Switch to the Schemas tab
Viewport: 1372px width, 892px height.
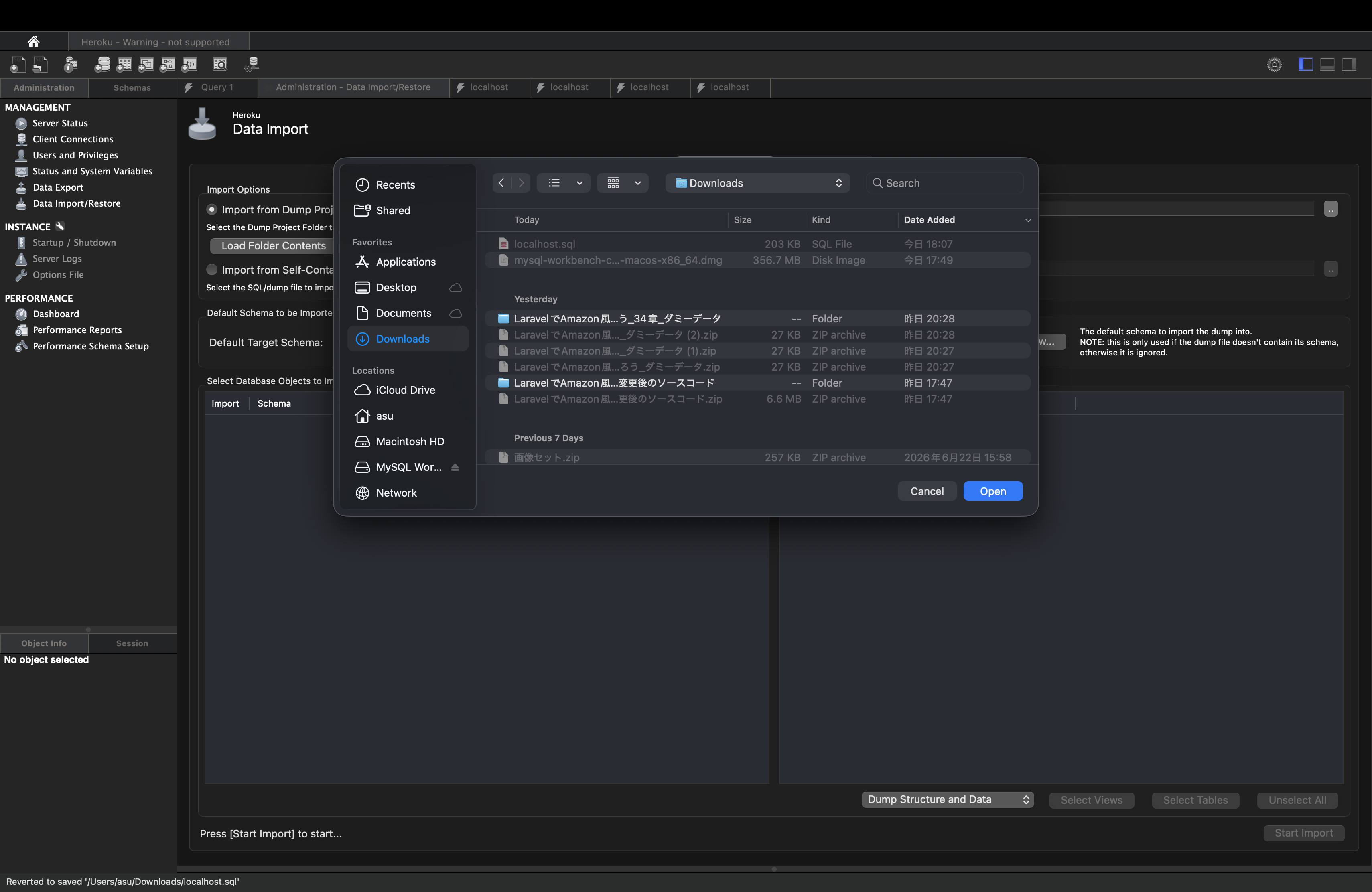click(x=132, y=87)
